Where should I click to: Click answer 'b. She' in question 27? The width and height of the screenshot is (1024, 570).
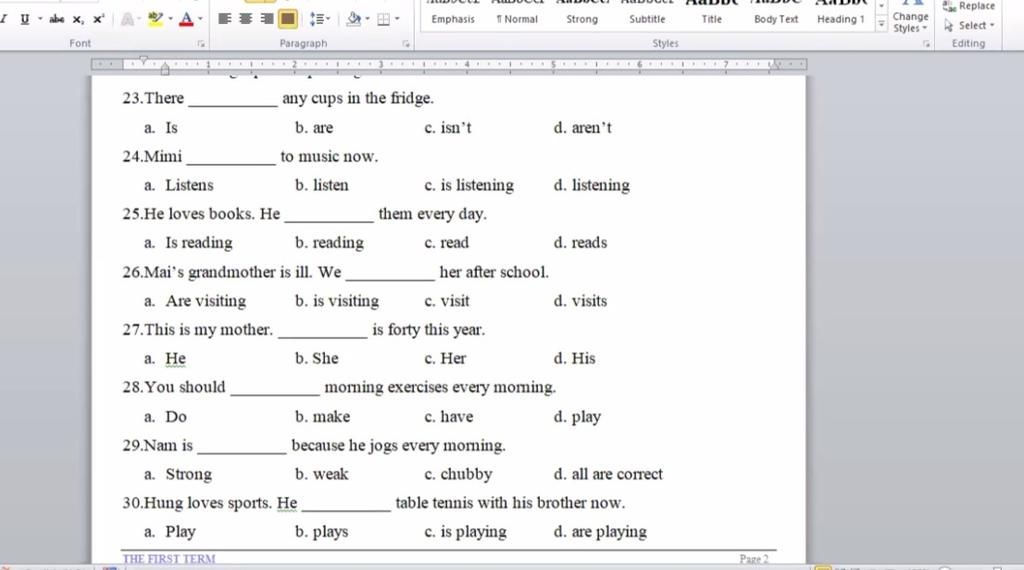point(317,358)
